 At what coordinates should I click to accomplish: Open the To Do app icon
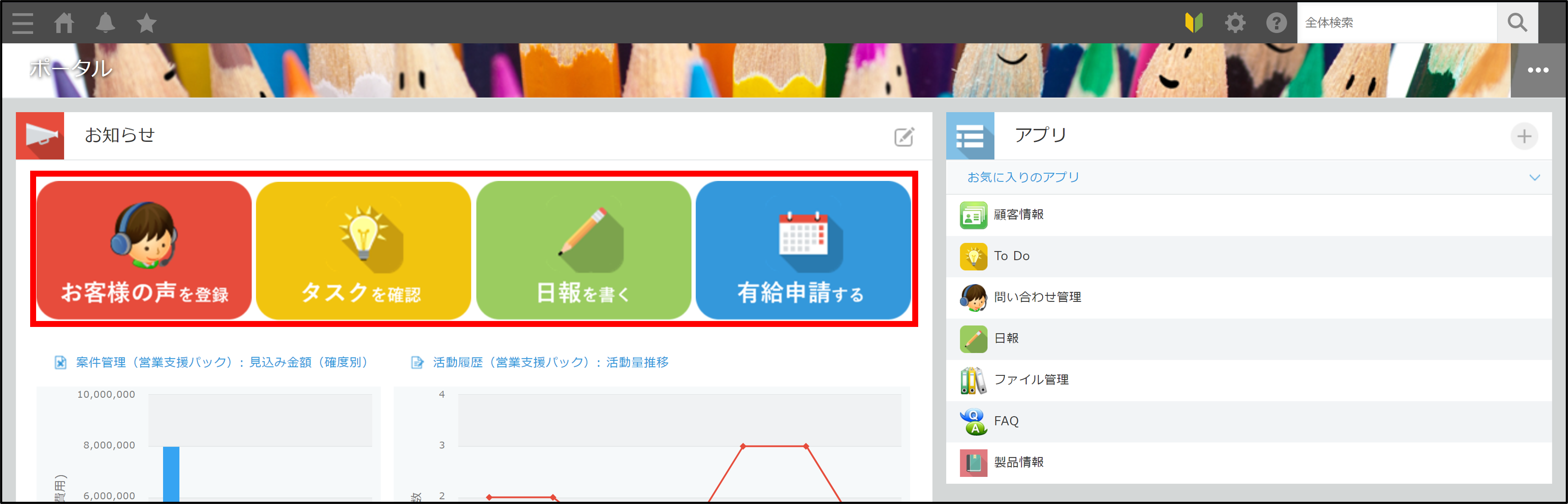coord(973,256)
